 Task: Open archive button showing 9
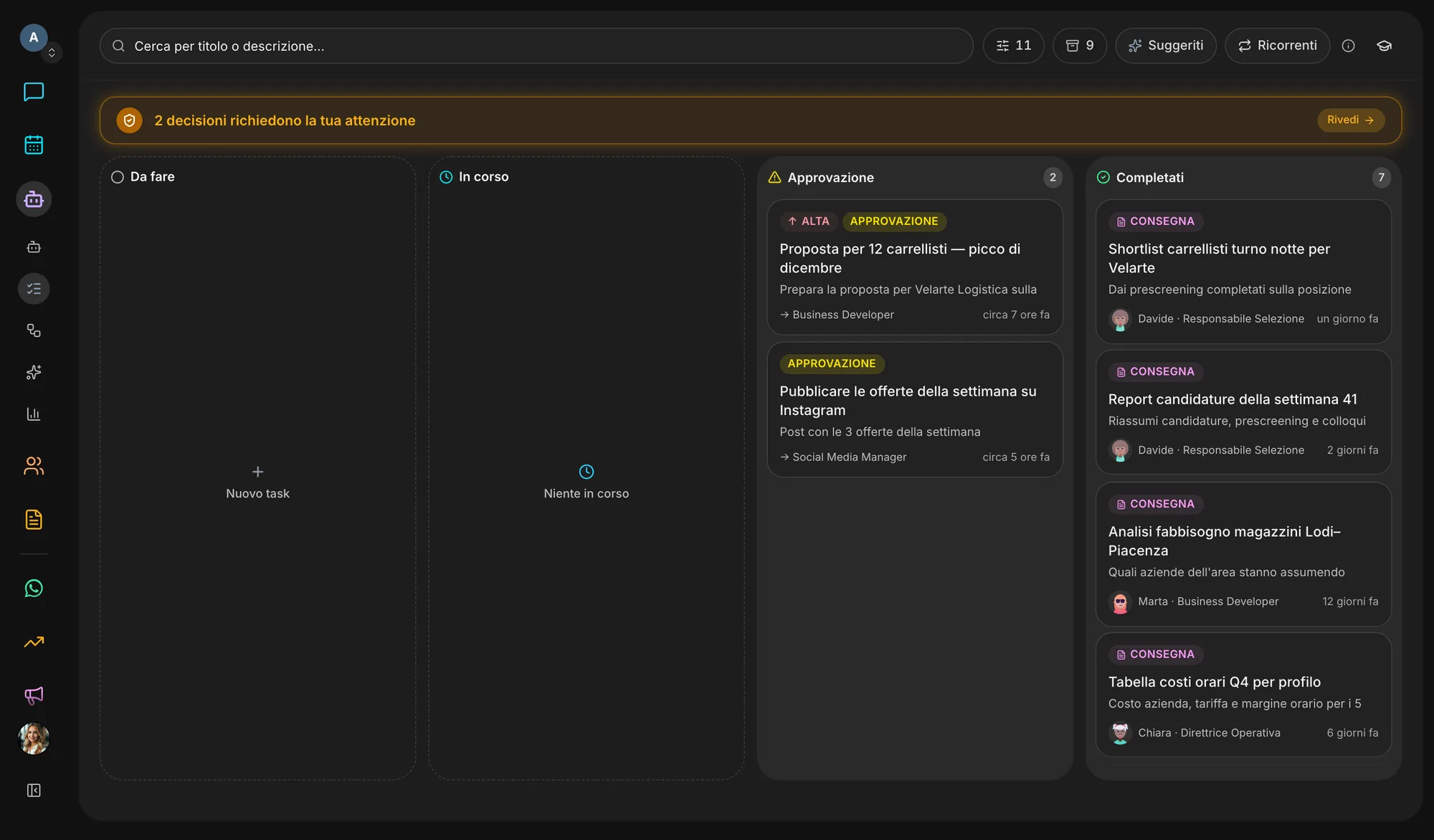[1080, 46]
